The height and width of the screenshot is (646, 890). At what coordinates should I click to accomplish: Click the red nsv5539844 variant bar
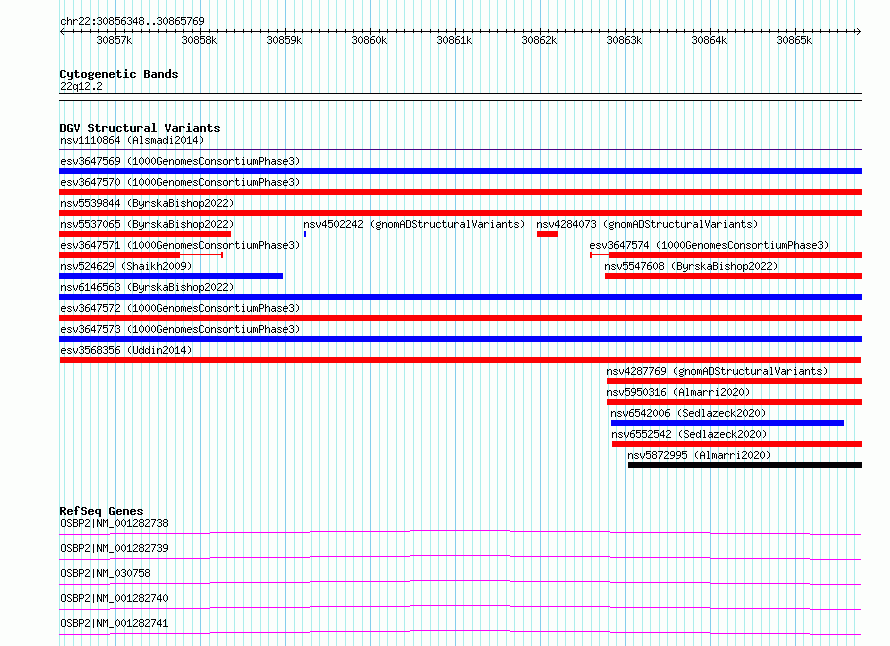pyautogui.click(x=460, y=213)
